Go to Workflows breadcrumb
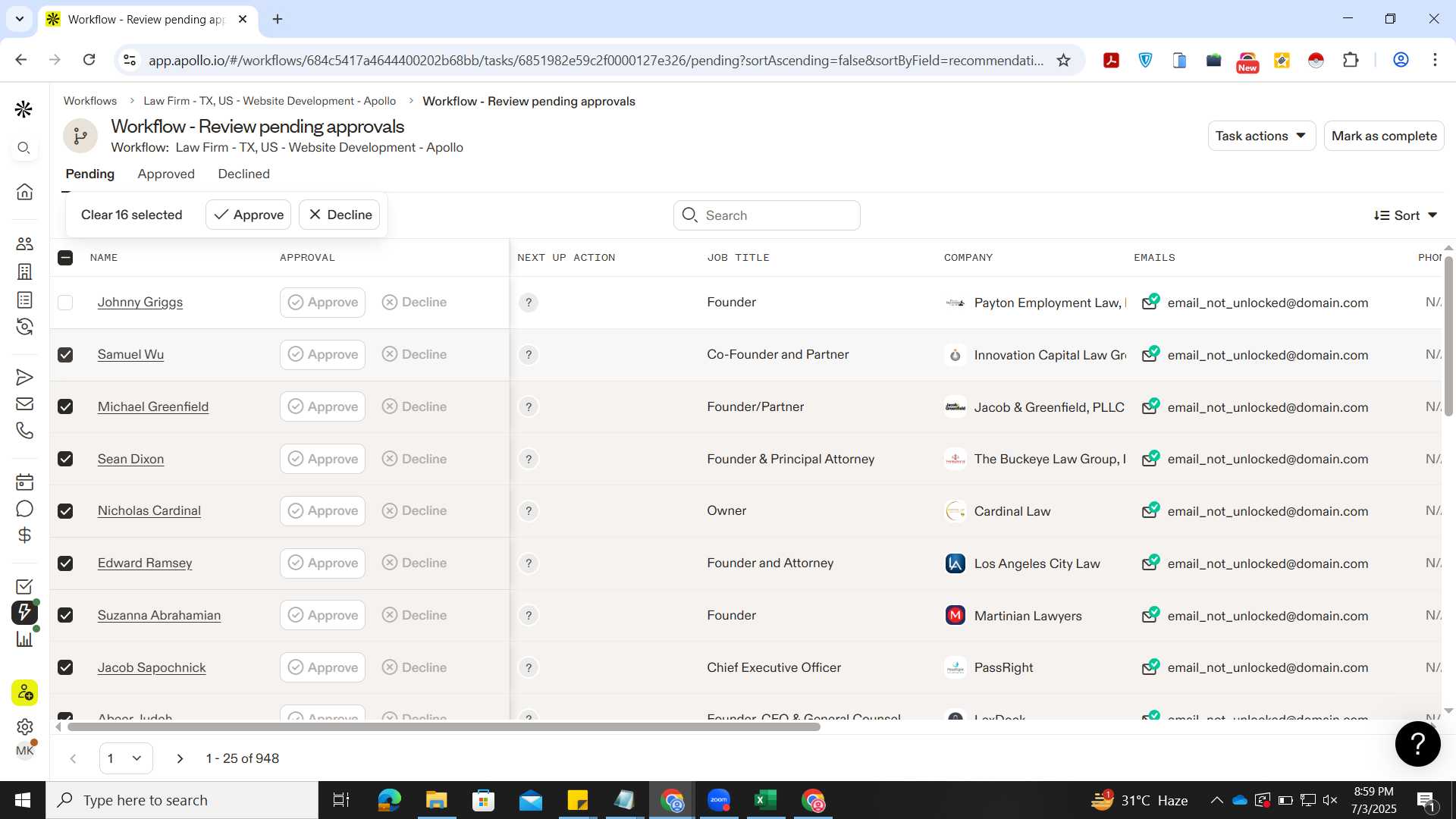Image resolution: width=1456 pixels, height=819 pixels. pos(90,101)
